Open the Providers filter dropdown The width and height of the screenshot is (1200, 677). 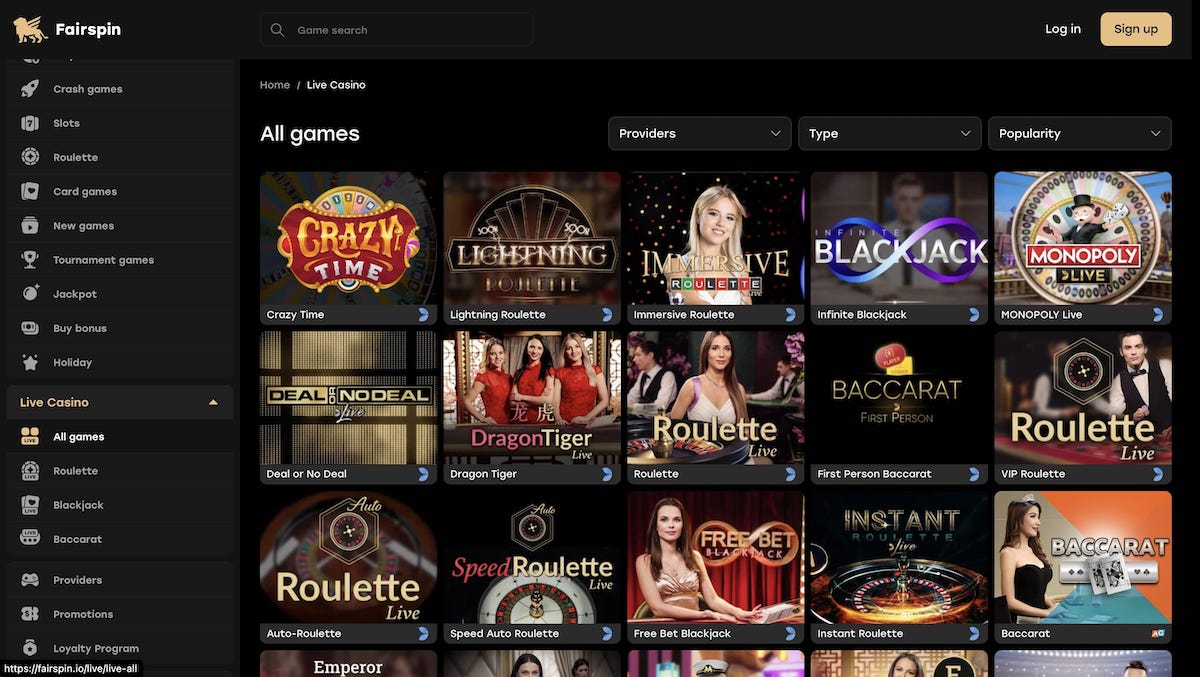tap(699, 133)
